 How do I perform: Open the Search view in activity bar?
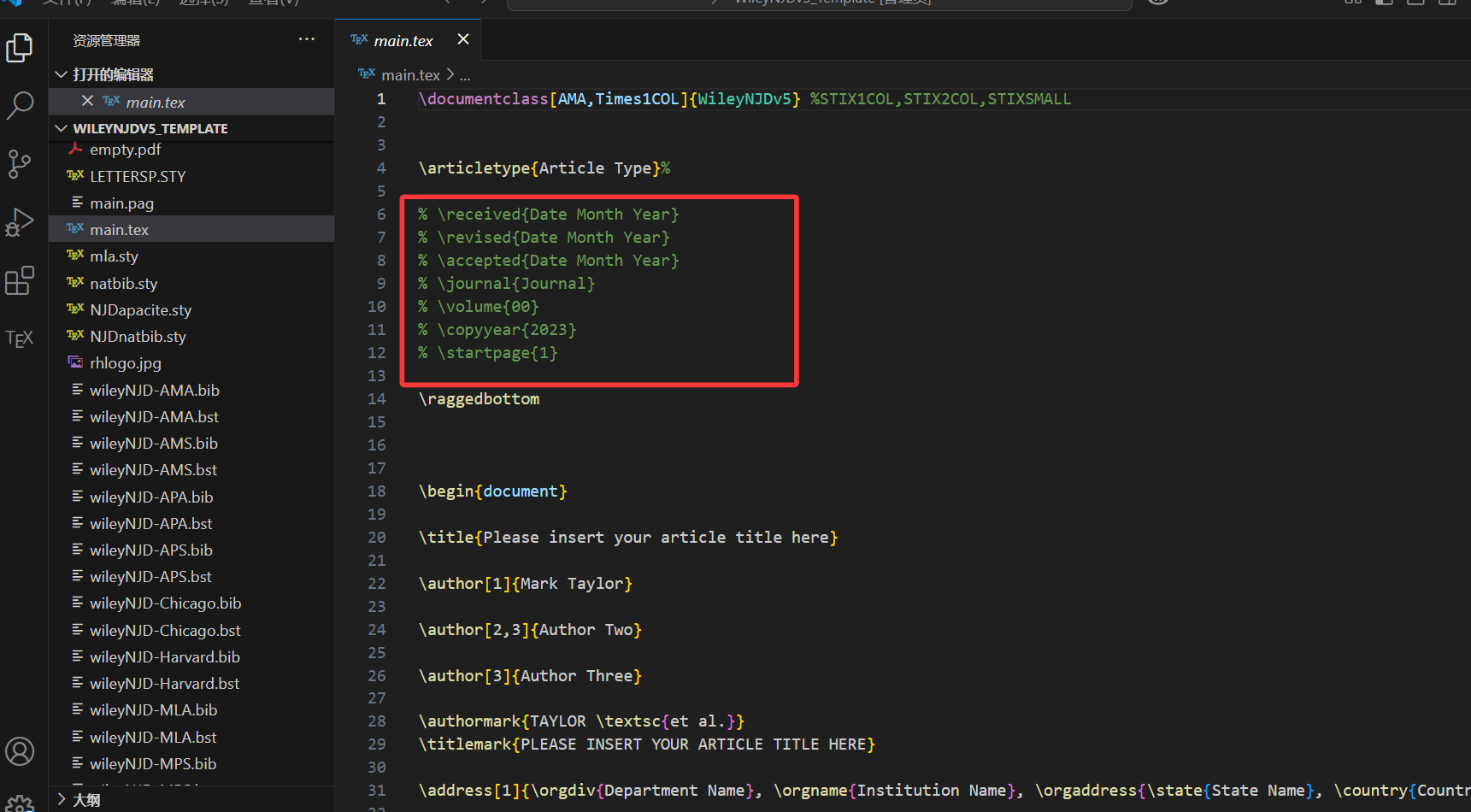click(20, 106)
